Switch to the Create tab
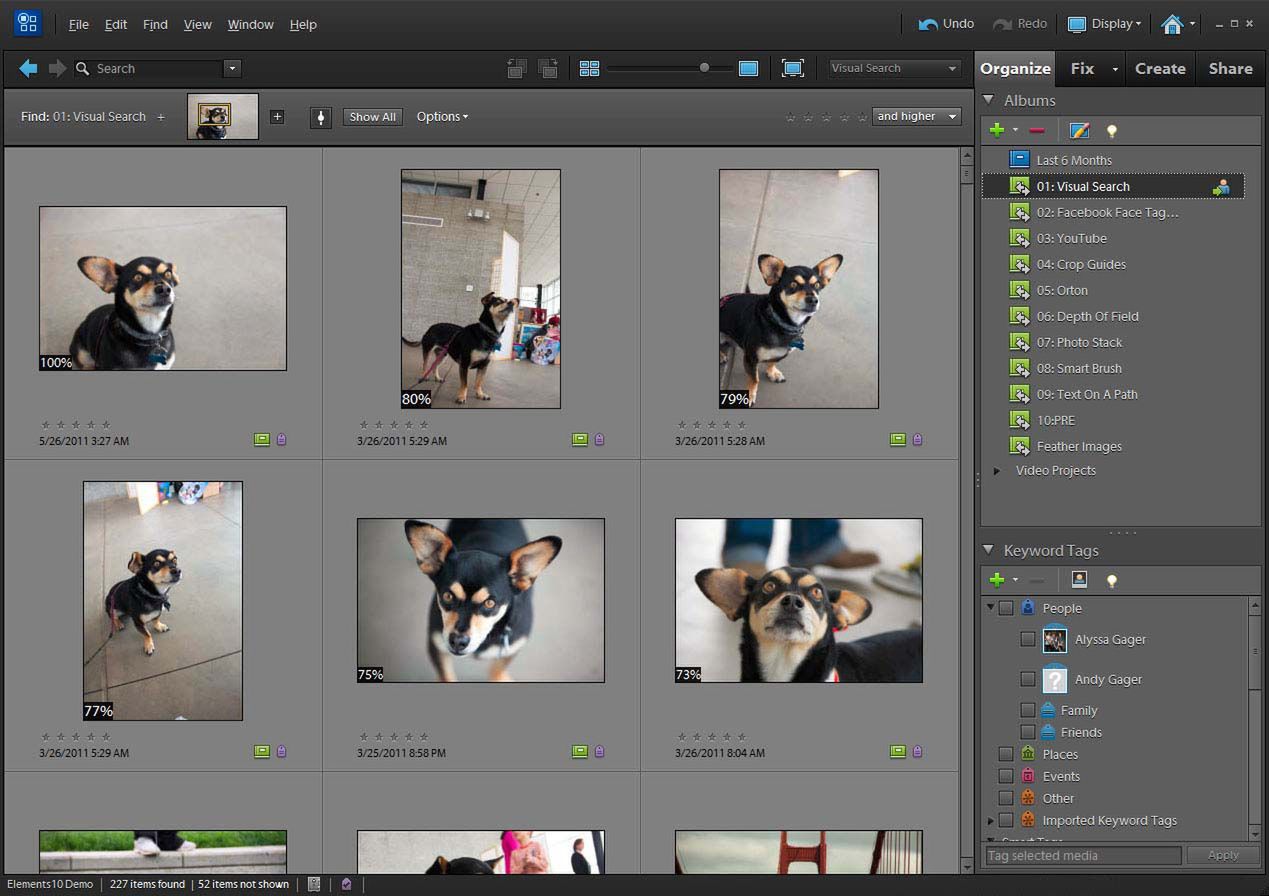Image resolution: width=1269 pixels, height=896 pixels. pos(1160,68)
